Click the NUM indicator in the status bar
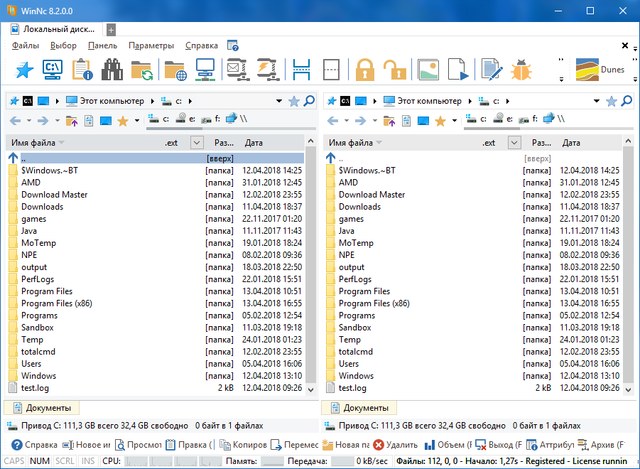640x469 pixels. pyautogui.click(x=40, y=461)
